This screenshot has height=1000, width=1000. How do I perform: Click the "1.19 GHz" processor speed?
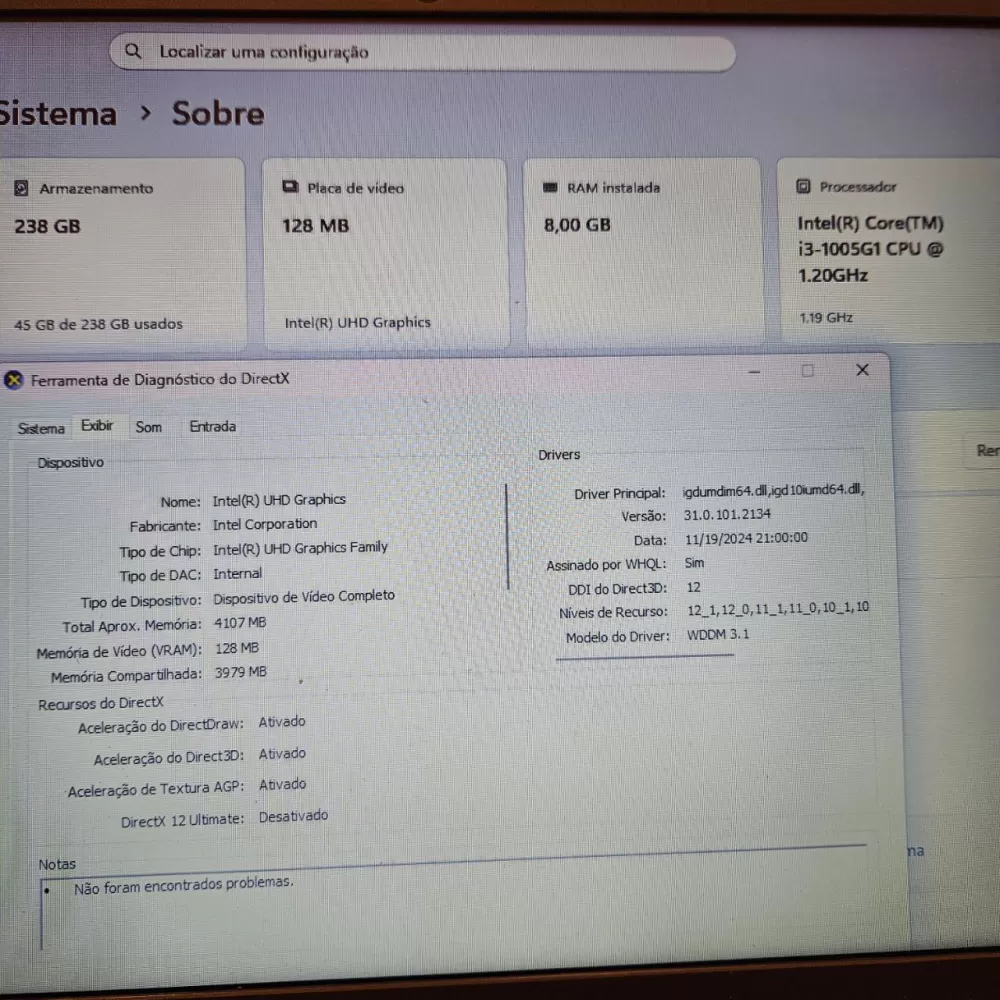826,318
